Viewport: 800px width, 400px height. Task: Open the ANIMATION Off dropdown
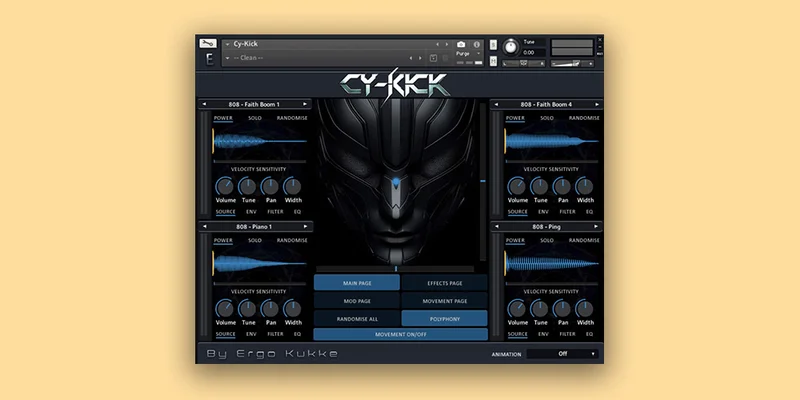pyautogui.click(x=563, y=354)
